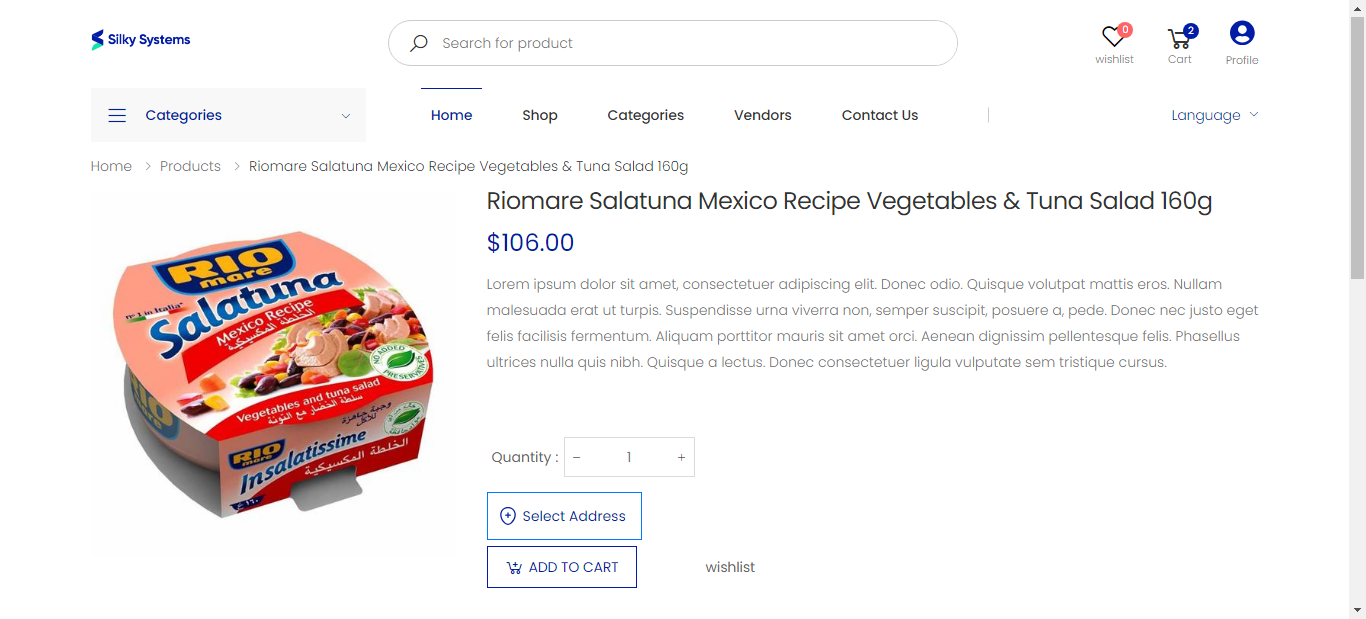
Task: Switch to the Shop menu item
Action: (x=539, y=115)
